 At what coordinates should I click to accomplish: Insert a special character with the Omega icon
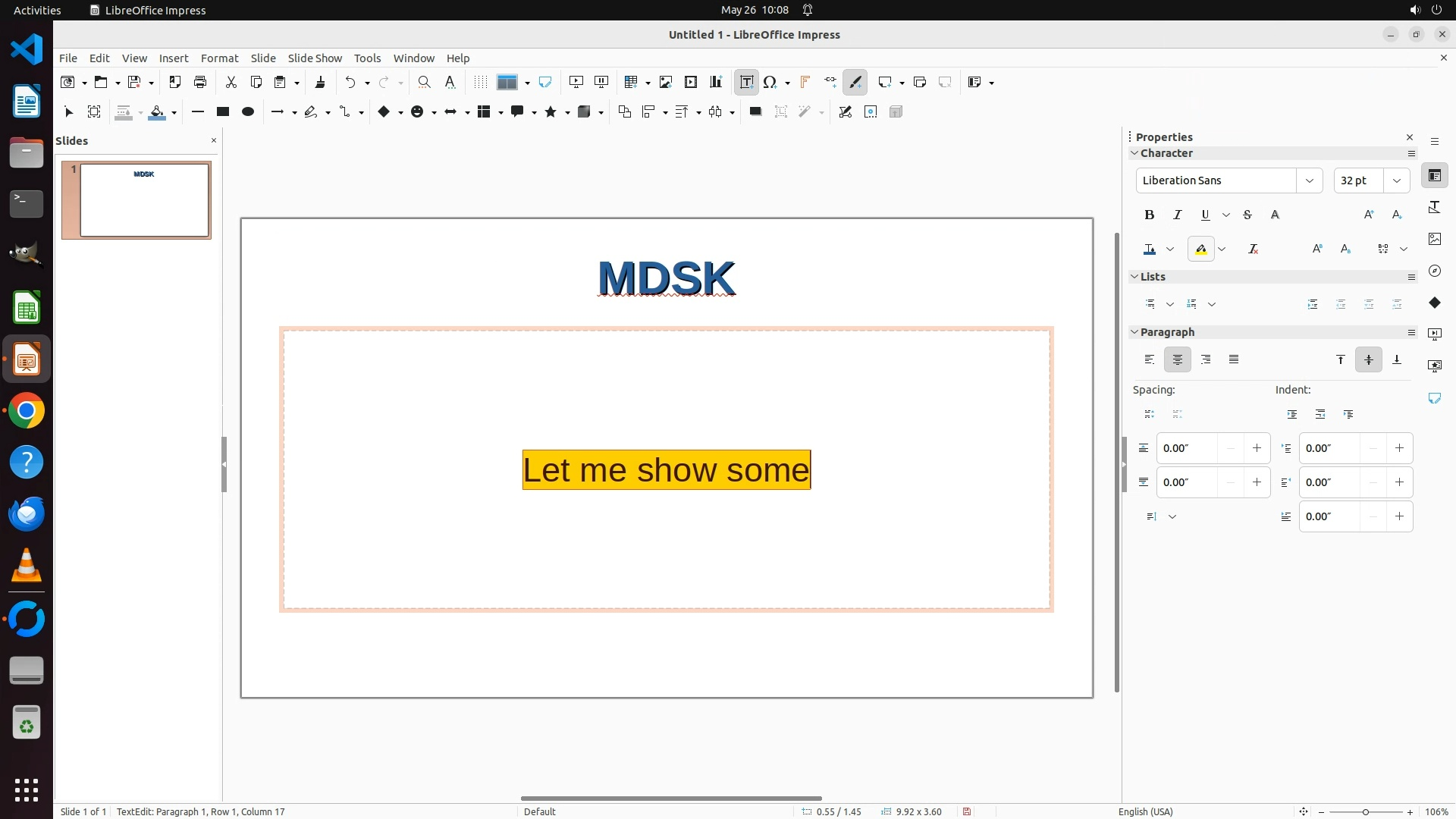[x=770, y=82]
